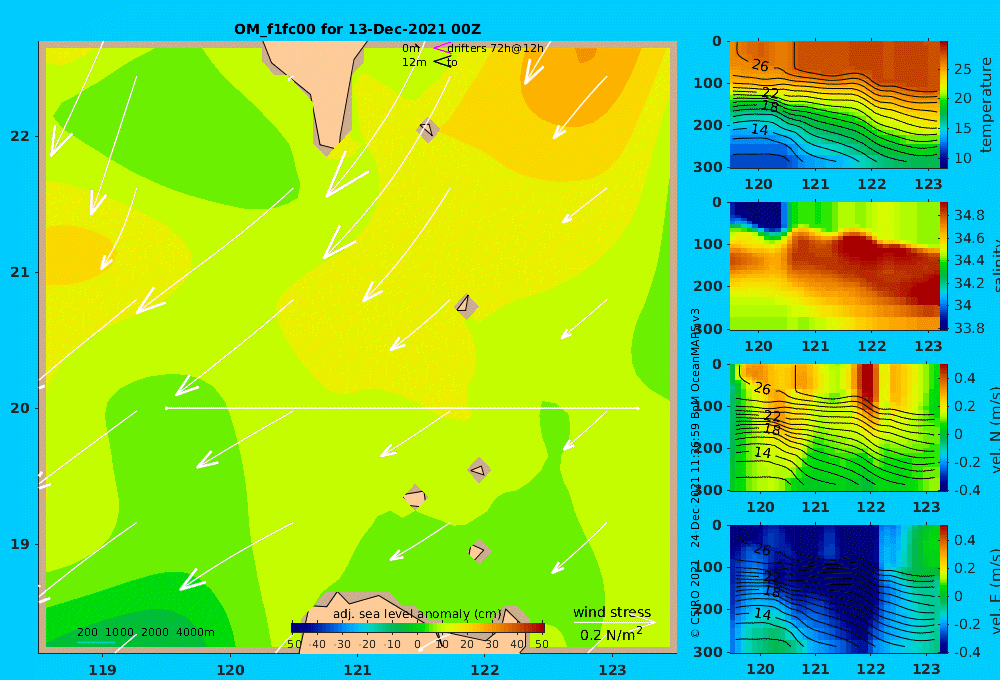Click the magenta drifters arrow in the legend
The image size is (1000, 680).
(x=442, y=47)
